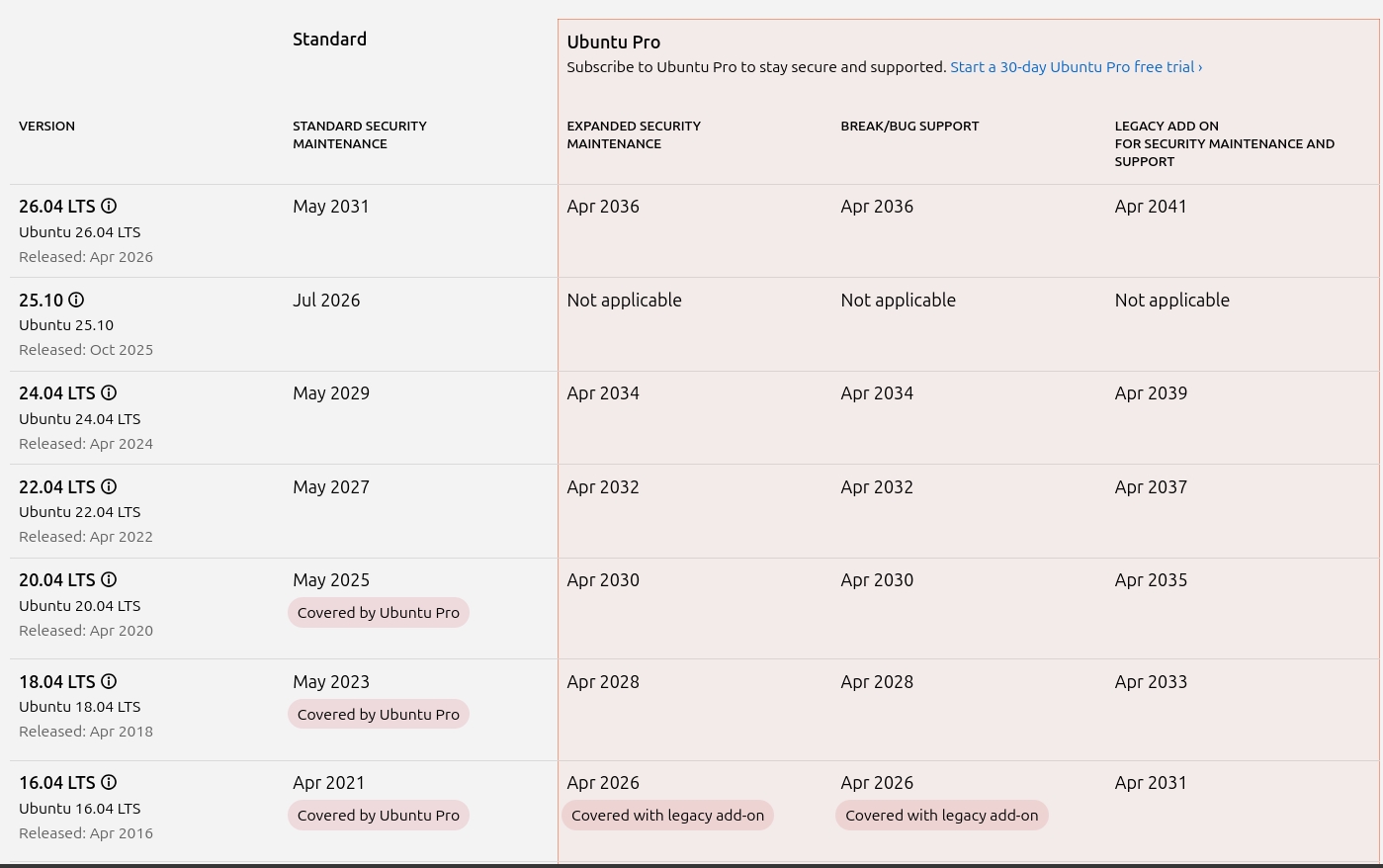Select the "Jul 2026" date for 25.10
This screenshot has width=1383, height=868.
(326, 300)
